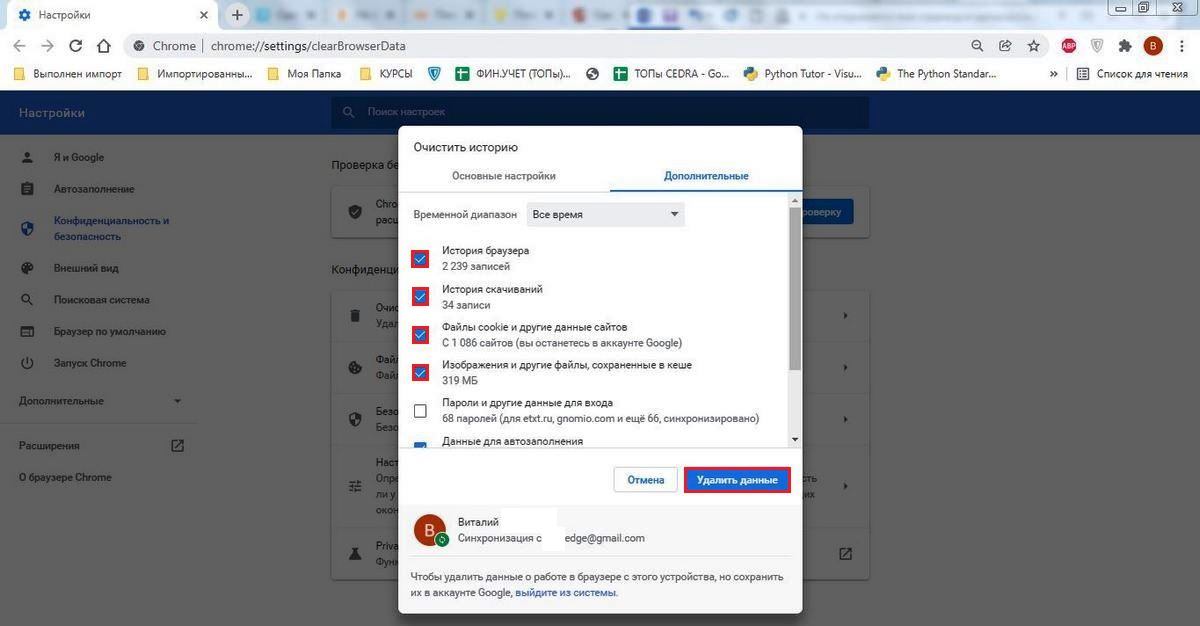Viewport: 1200px width, 626px height.
Task: Open the Adblock Plus extension icon
Action: (1069, 46)
